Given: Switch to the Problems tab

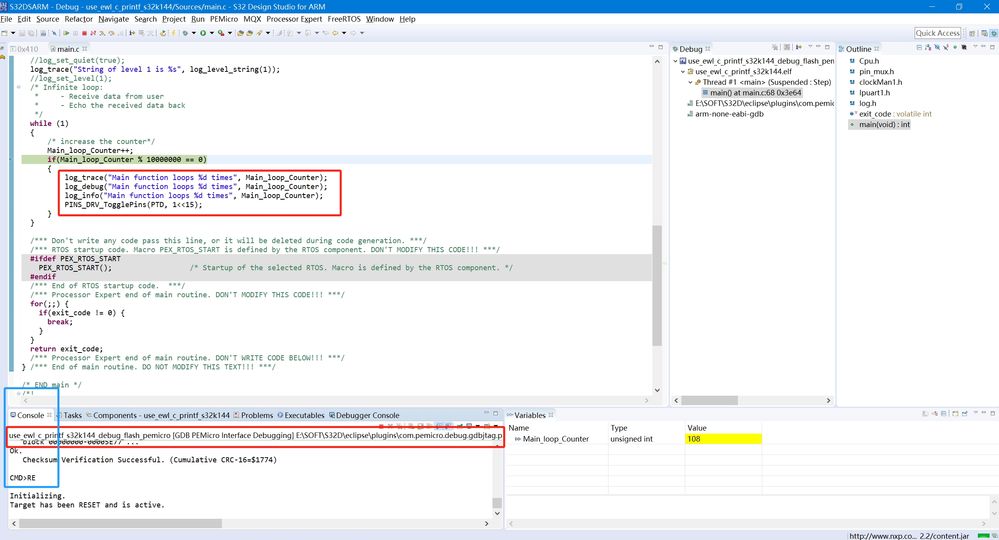Looking at the screenshot, I should (x=253, y=415).
